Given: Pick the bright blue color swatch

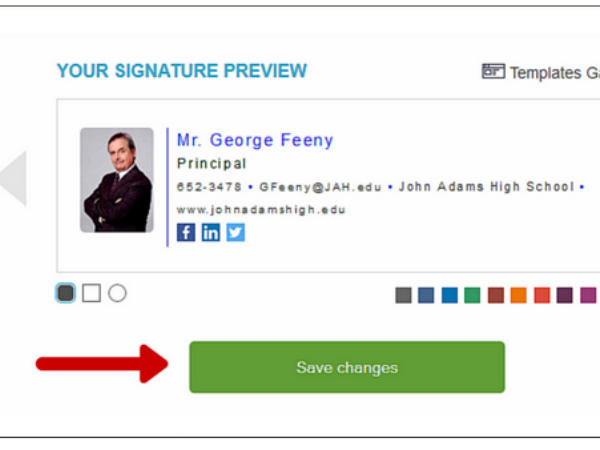Looking at the screenshot, I should 449,295.
